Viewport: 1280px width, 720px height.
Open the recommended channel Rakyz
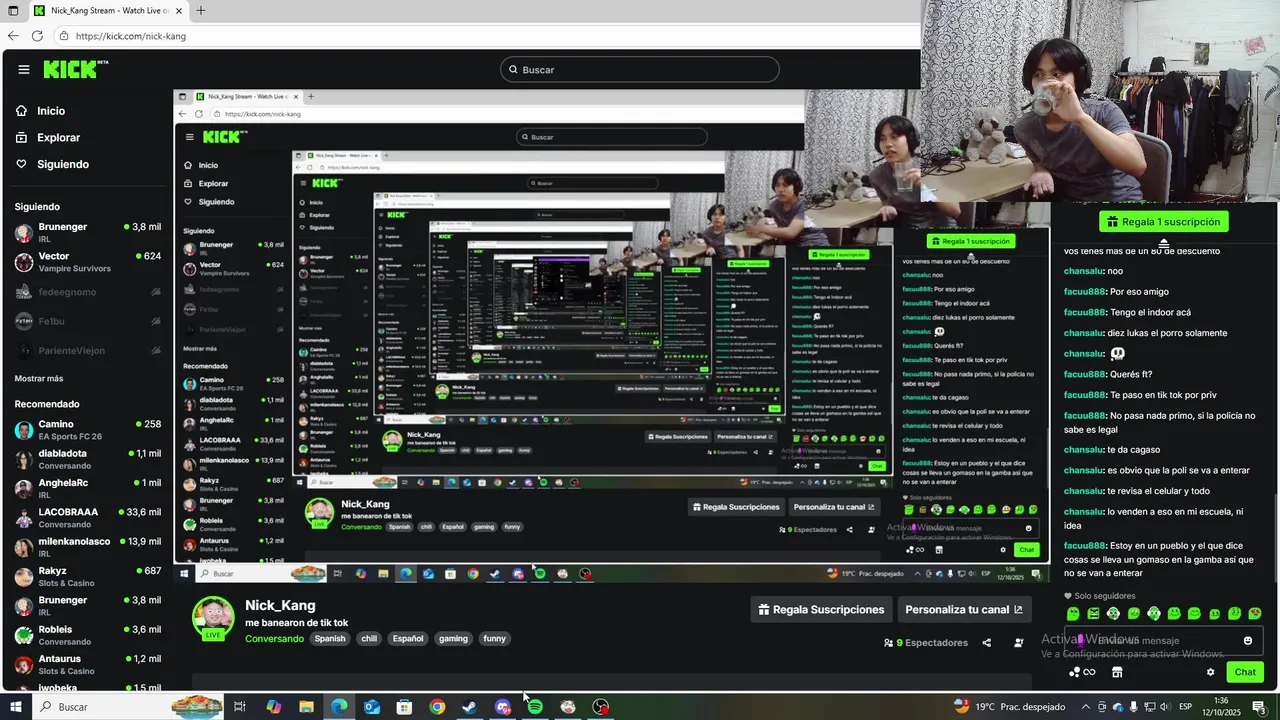click(88, 577)
